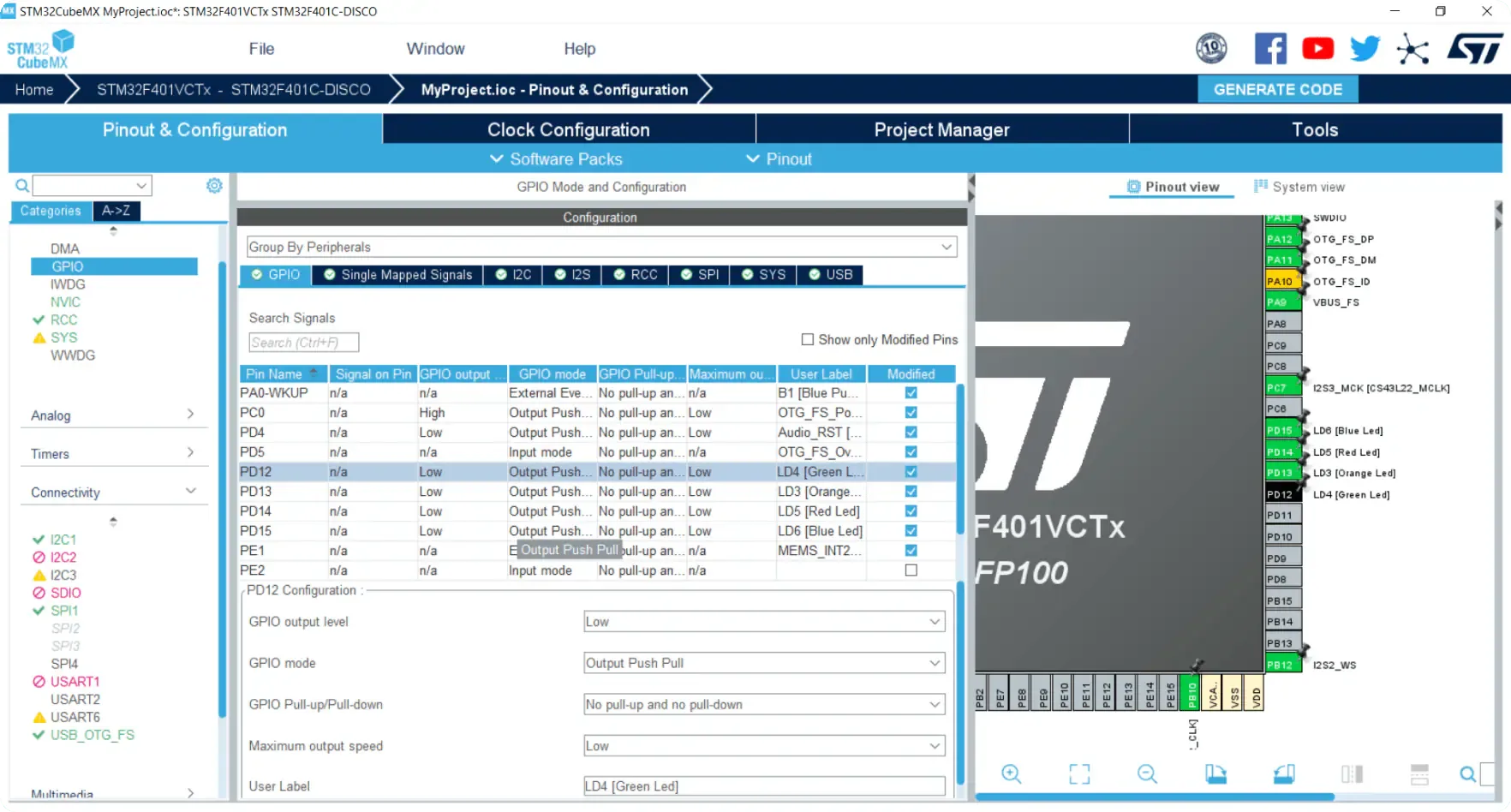
Task: Open the GPIO output level dropdown
Action: tap(764, 622)
